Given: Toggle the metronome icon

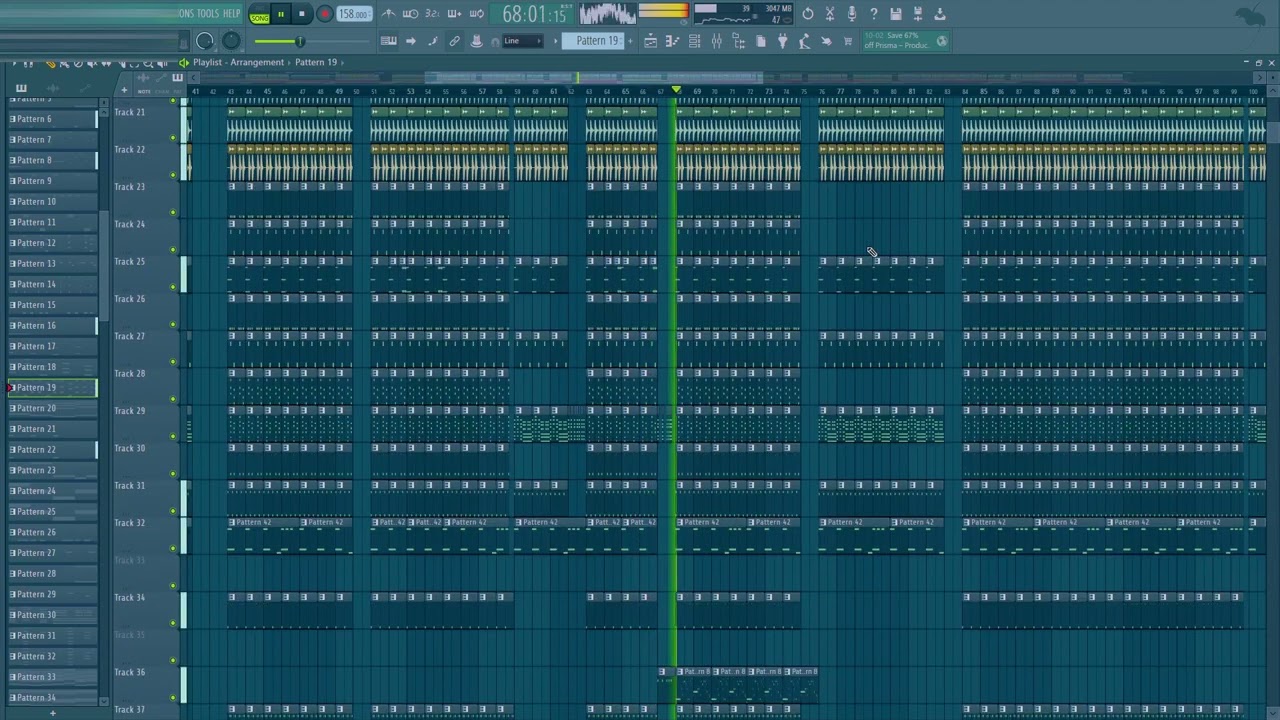Looking at the screenshot, I should [x=388, y=14].
